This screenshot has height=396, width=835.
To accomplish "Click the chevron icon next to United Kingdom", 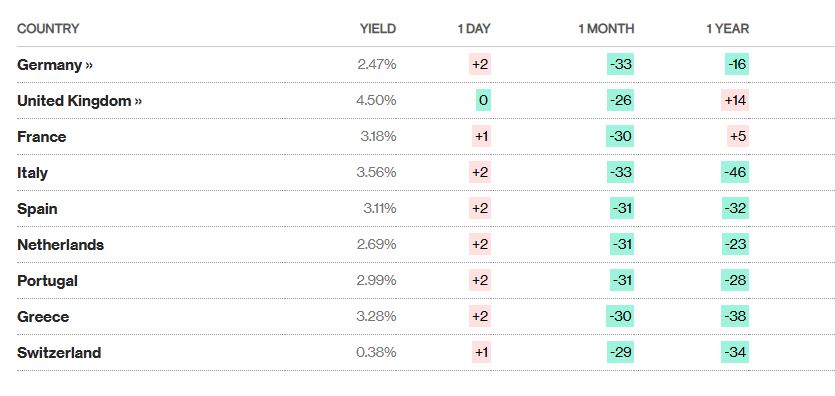I will (138, 101).
